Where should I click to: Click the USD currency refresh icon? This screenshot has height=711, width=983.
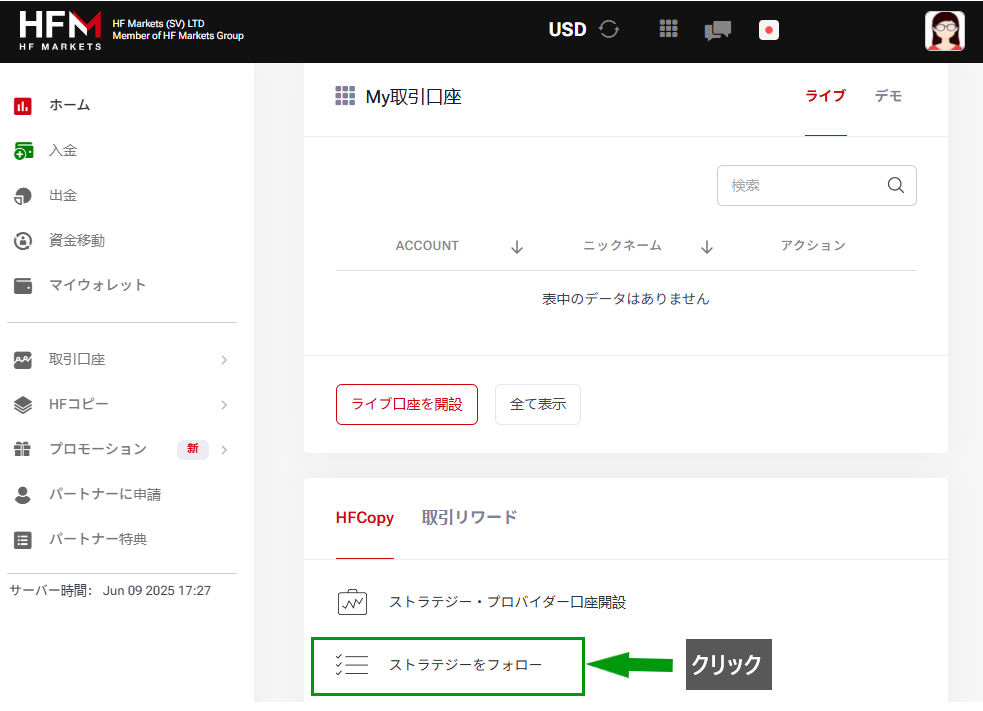[609, 30]
